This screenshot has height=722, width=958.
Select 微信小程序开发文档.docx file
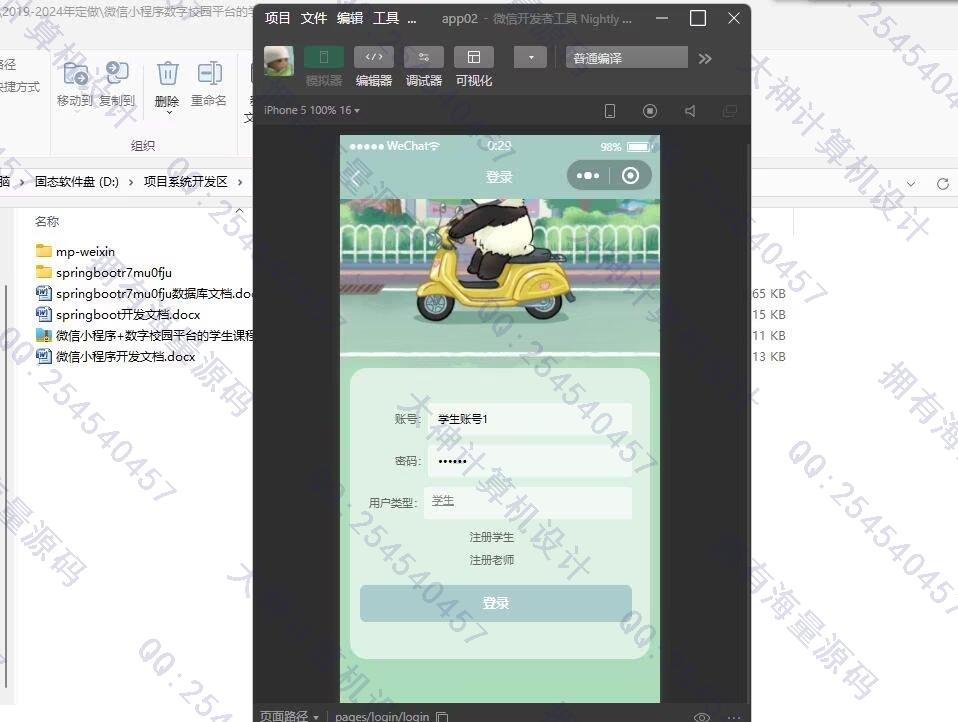tap(115, 356)
